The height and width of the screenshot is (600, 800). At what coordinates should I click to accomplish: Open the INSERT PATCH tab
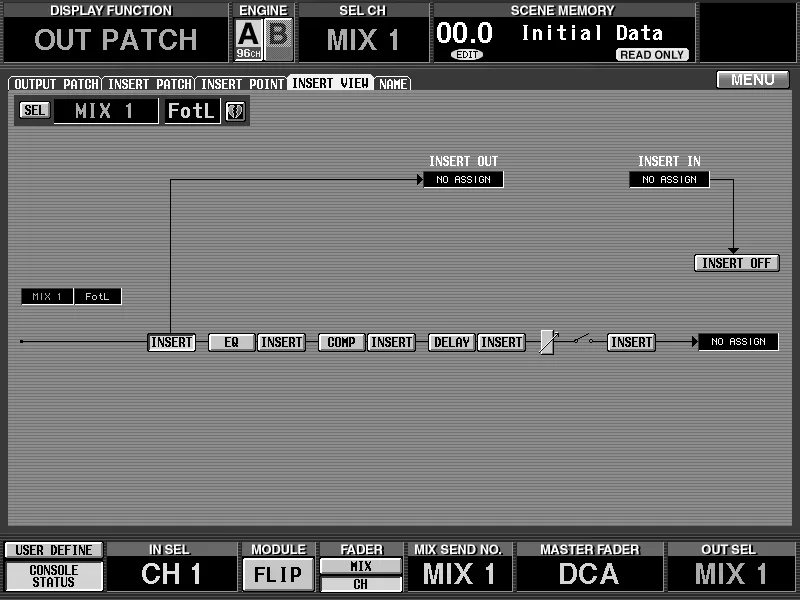pos(149,84)
